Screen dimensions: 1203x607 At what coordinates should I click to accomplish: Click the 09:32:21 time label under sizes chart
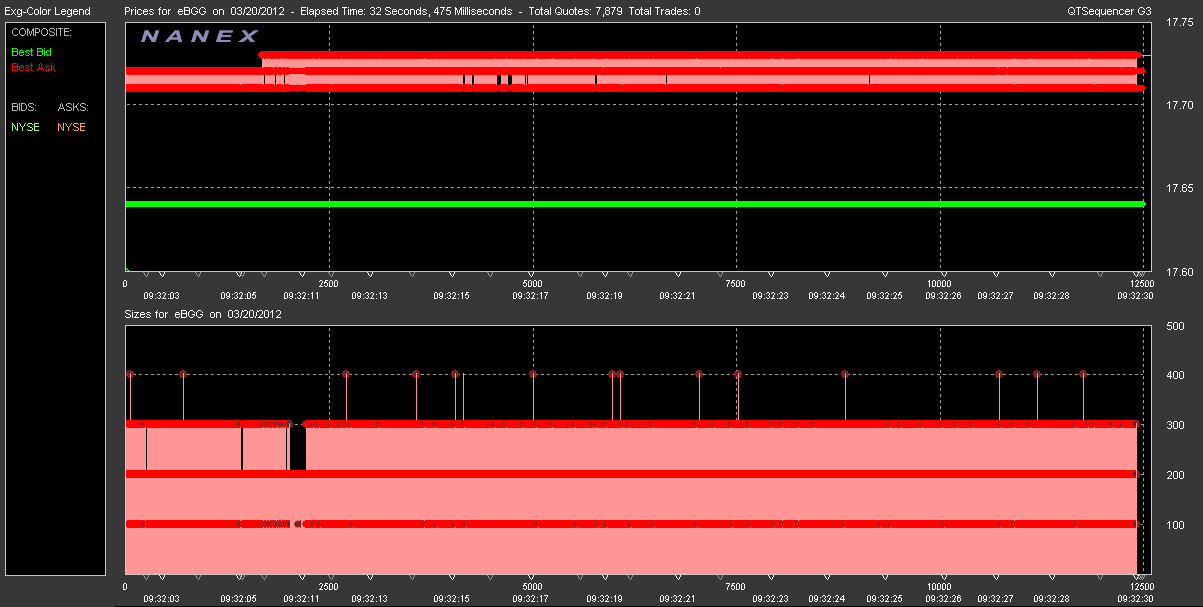[x=677, y=599]
